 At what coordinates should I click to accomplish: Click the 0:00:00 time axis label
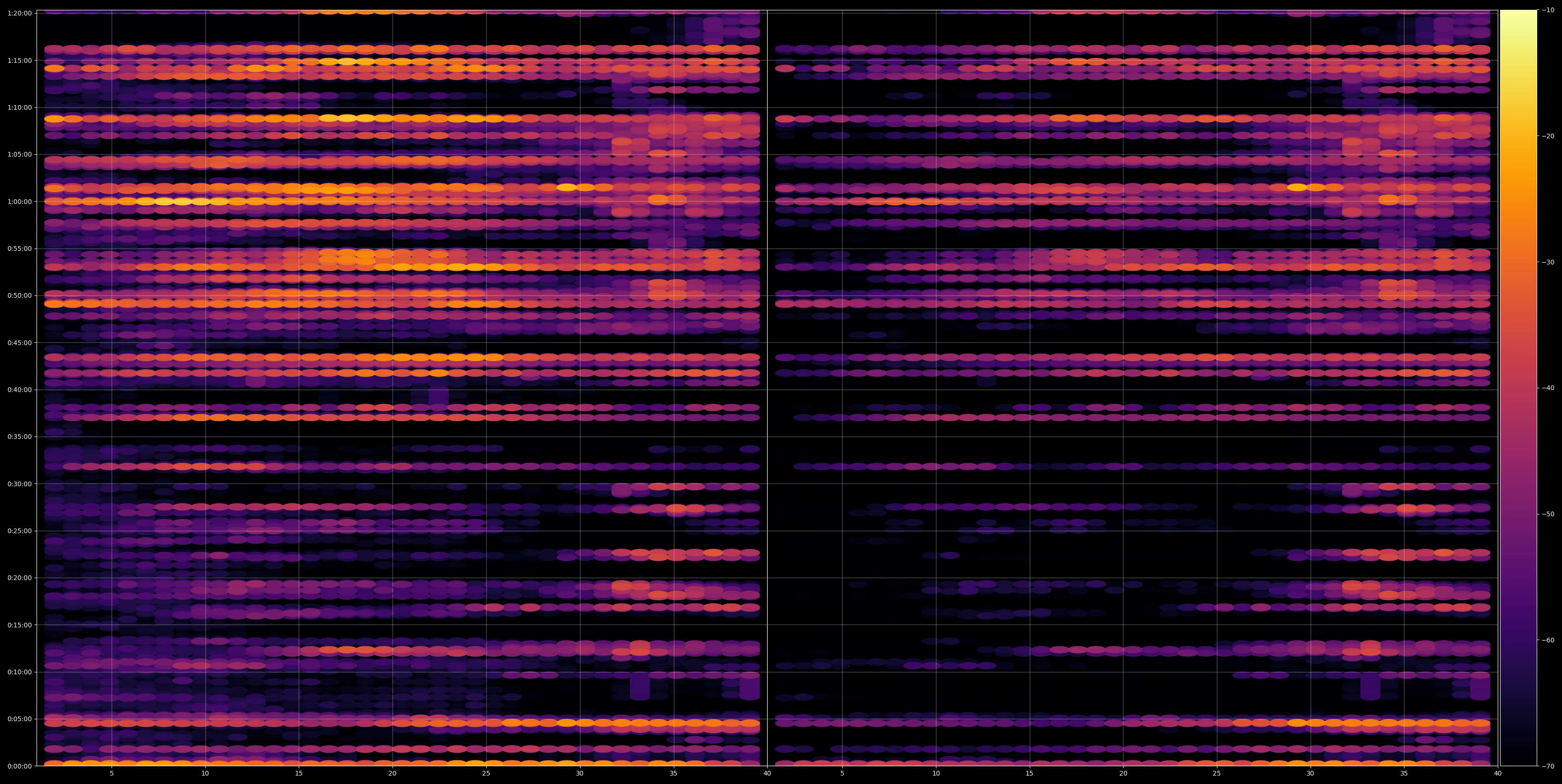[x=19, y=766]
